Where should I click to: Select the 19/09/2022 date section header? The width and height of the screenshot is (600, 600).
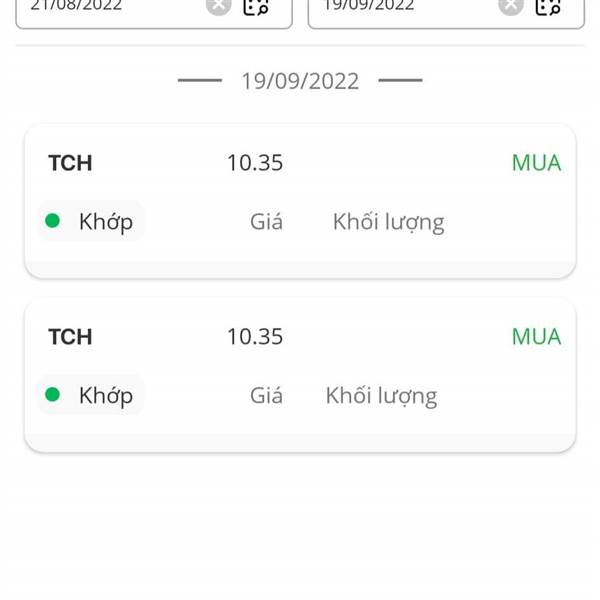click(300, 81)
